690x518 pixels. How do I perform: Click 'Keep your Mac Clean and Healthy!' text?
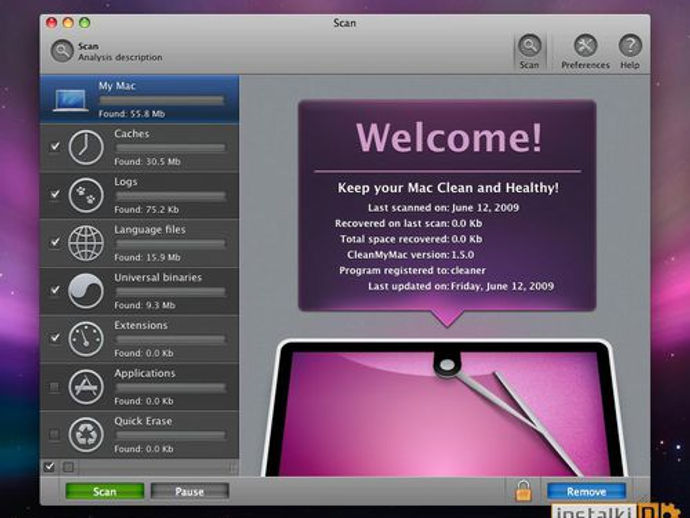(x=448, y=188)
